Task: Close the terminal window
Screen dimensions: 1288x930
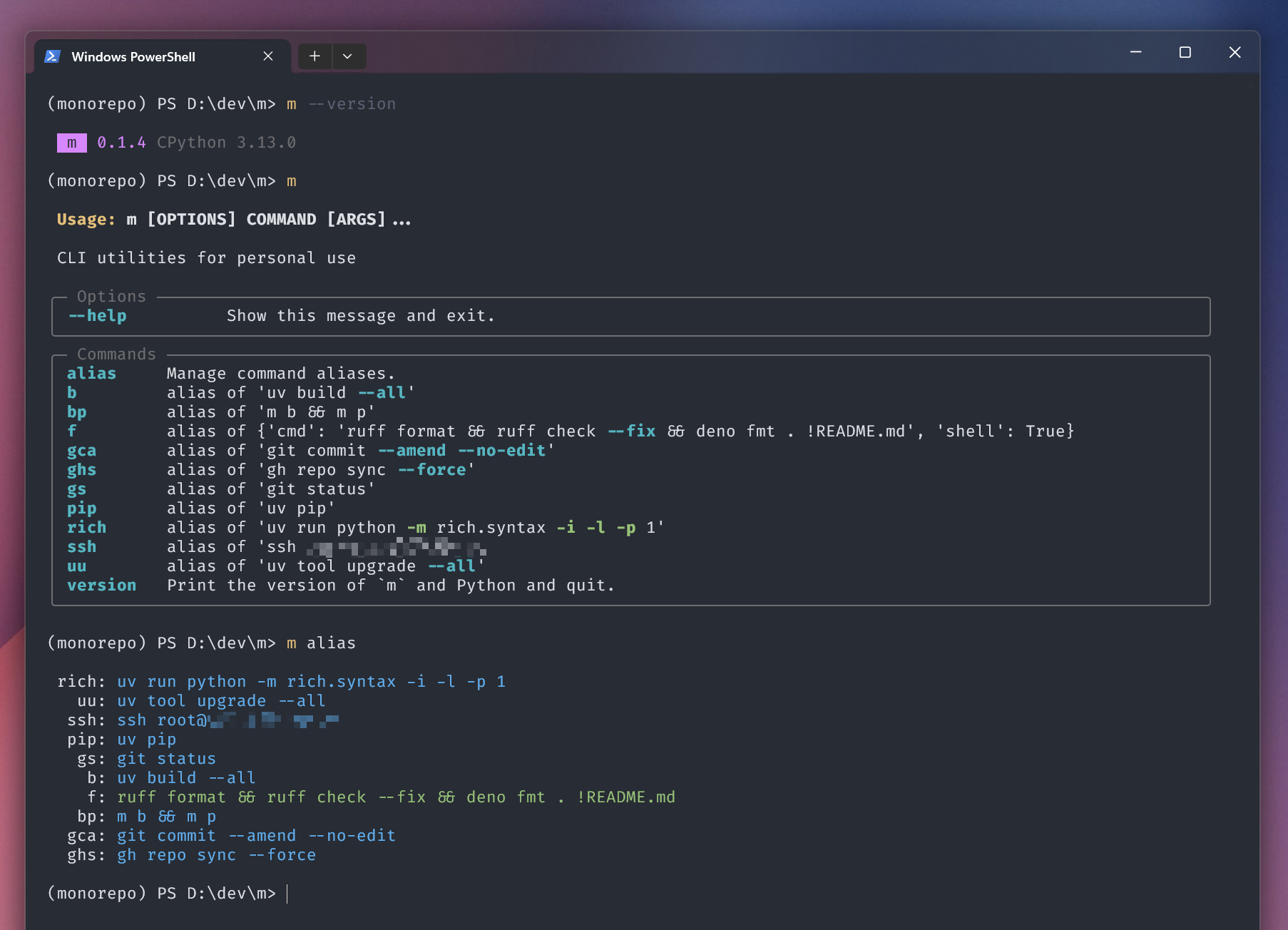Action: click(1235, 52)
